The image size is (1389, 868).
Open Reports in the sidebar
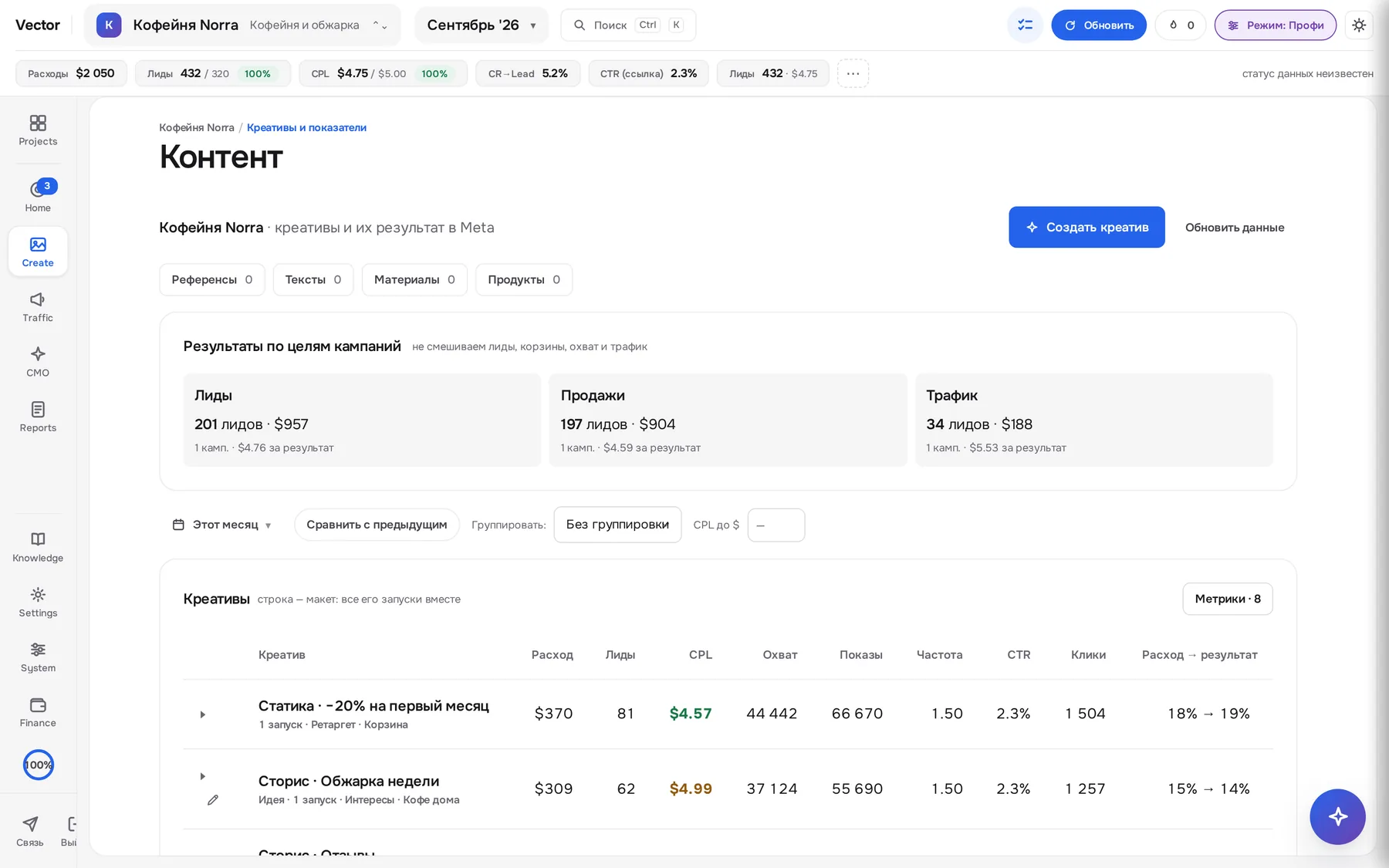coord(38,417)
